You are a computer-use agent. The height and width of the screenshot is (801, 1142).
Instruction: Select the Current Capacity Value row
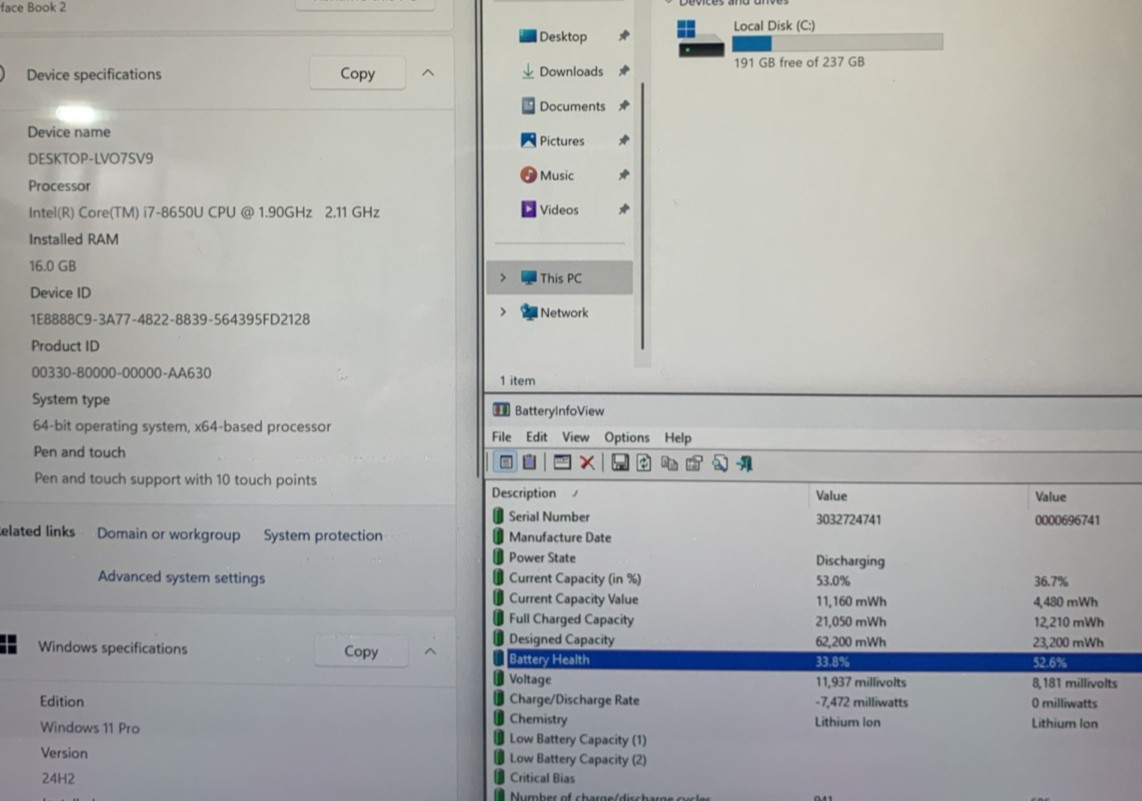click(x=814, y=599)
